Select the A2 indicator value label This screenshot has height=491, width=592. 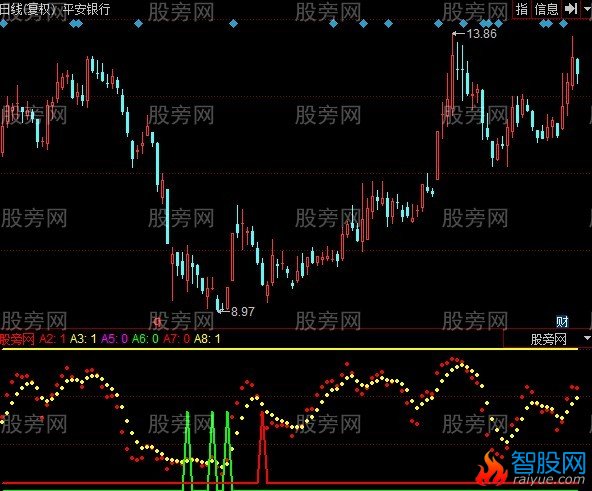52,339
